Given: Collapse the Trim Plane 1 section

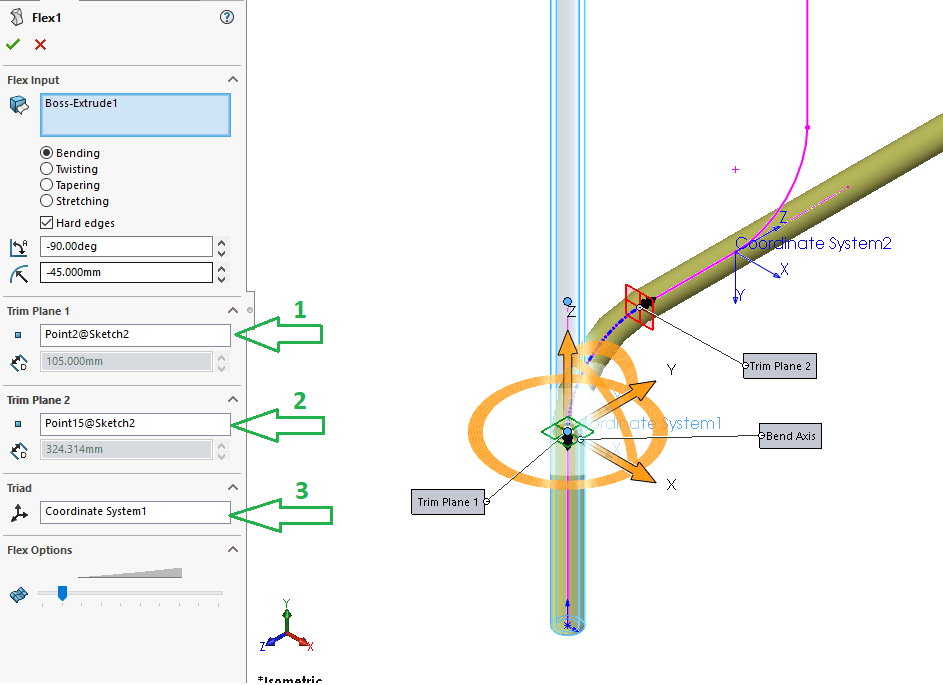Looking at the screenshot, I should point(232,311).
